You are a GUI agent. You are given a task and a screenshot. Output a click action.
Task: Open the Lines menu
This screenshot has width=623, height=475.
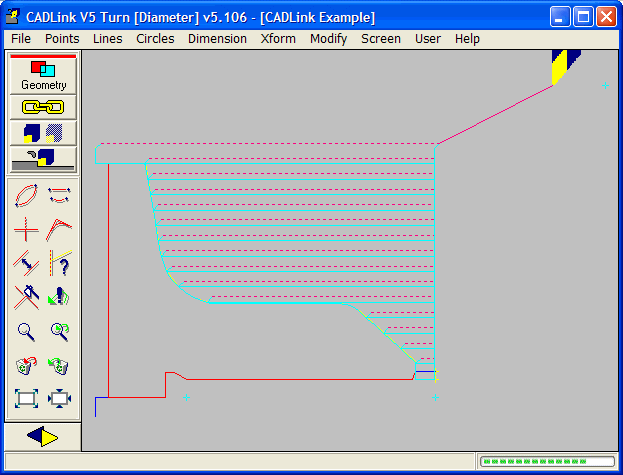108,39
